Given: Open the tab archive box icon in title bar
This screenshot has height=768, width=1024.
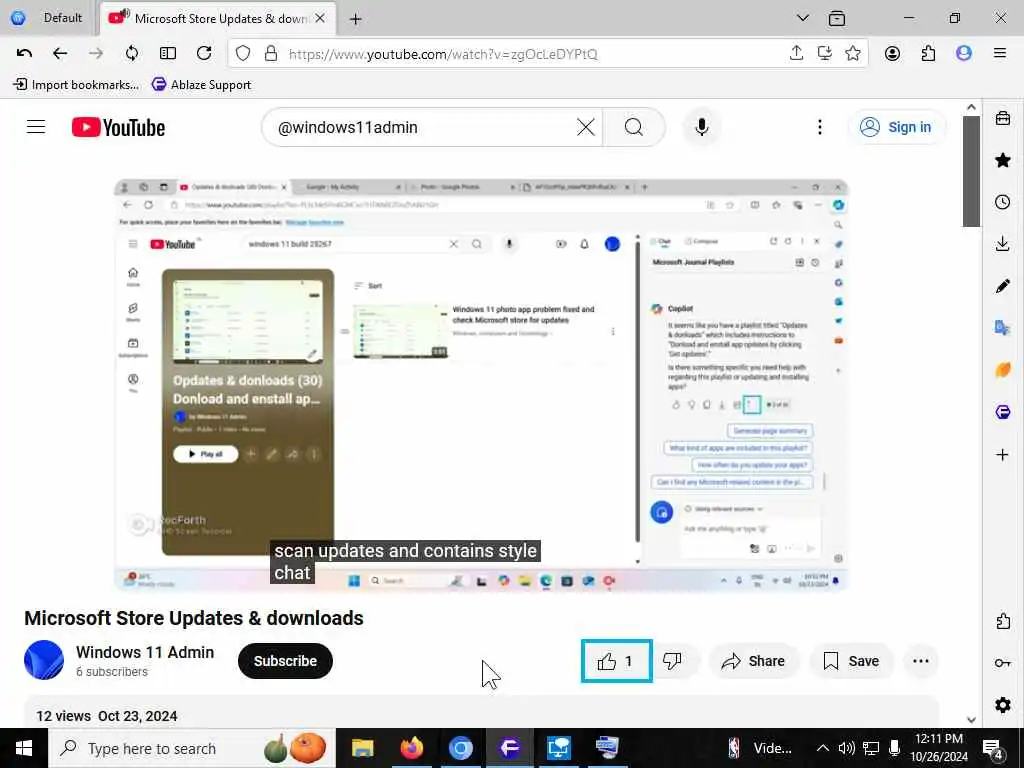Looking at the screenshot, I should [x=837, y=18].
